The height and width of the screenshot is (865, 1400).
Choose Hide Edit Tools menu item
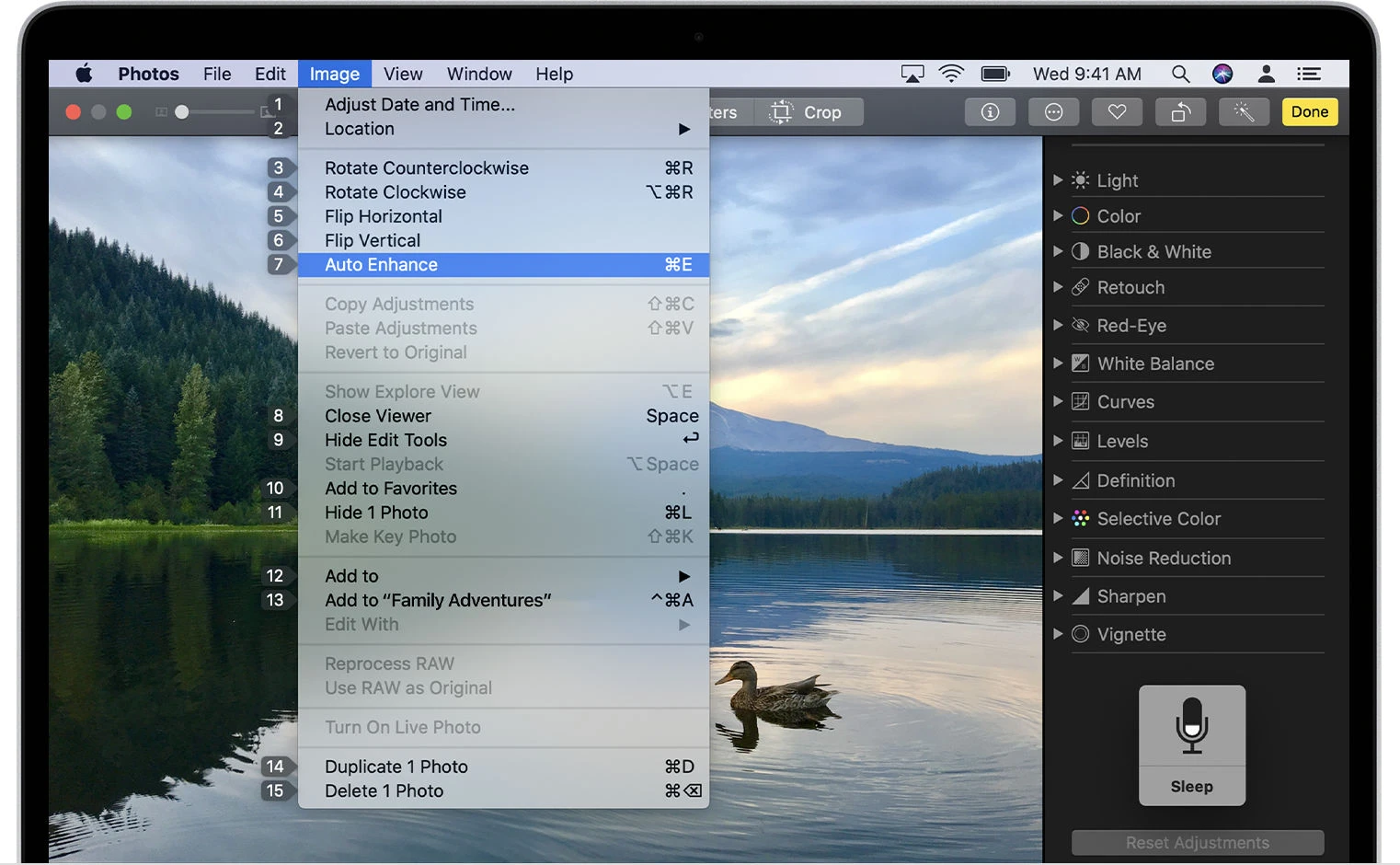[x=503, y=440]
